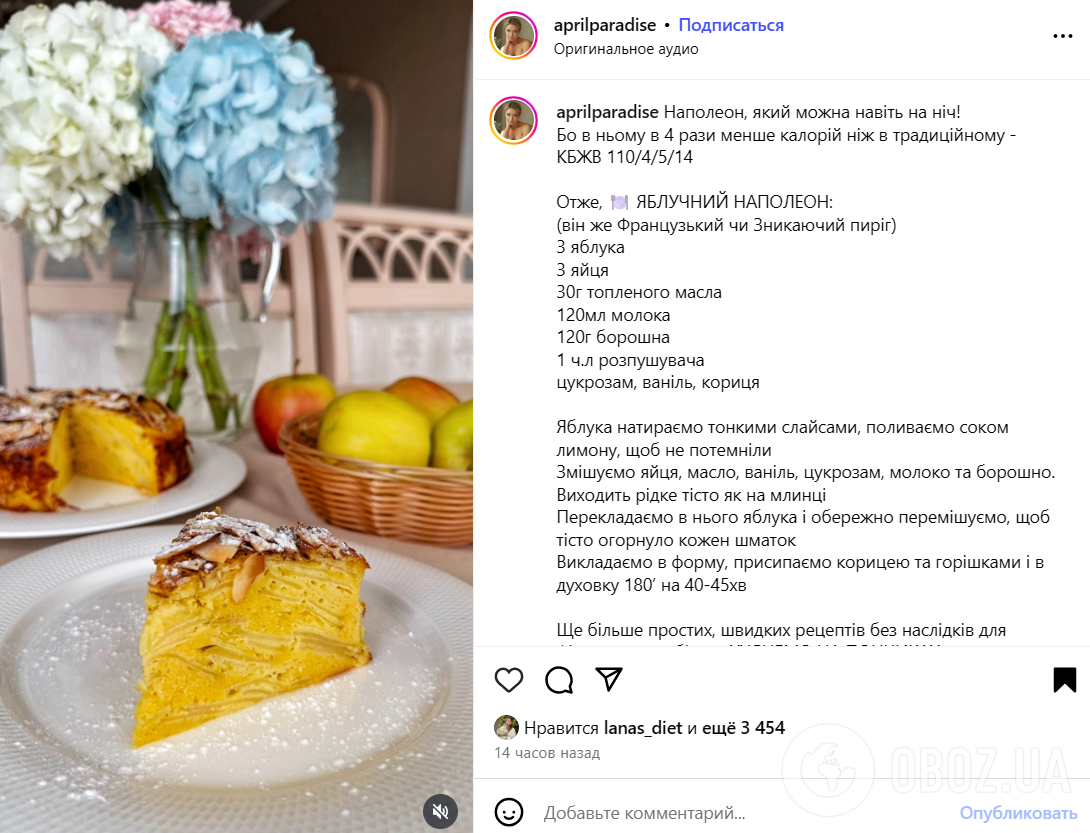Like the post with heart icon
The width and height of the screenshot is (1090, 833).
(x=509, y=679)
